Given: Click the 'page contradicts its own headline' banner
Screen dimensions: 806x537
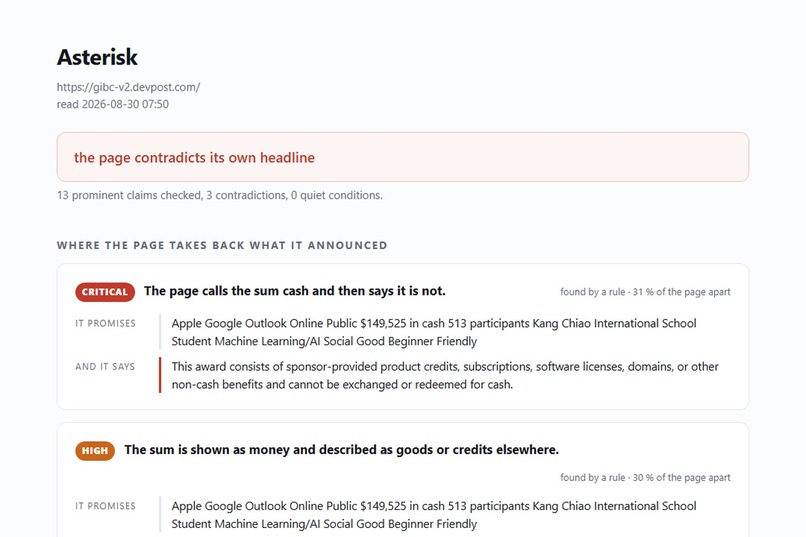Looking at the screenshot, I should pos(402,157).
